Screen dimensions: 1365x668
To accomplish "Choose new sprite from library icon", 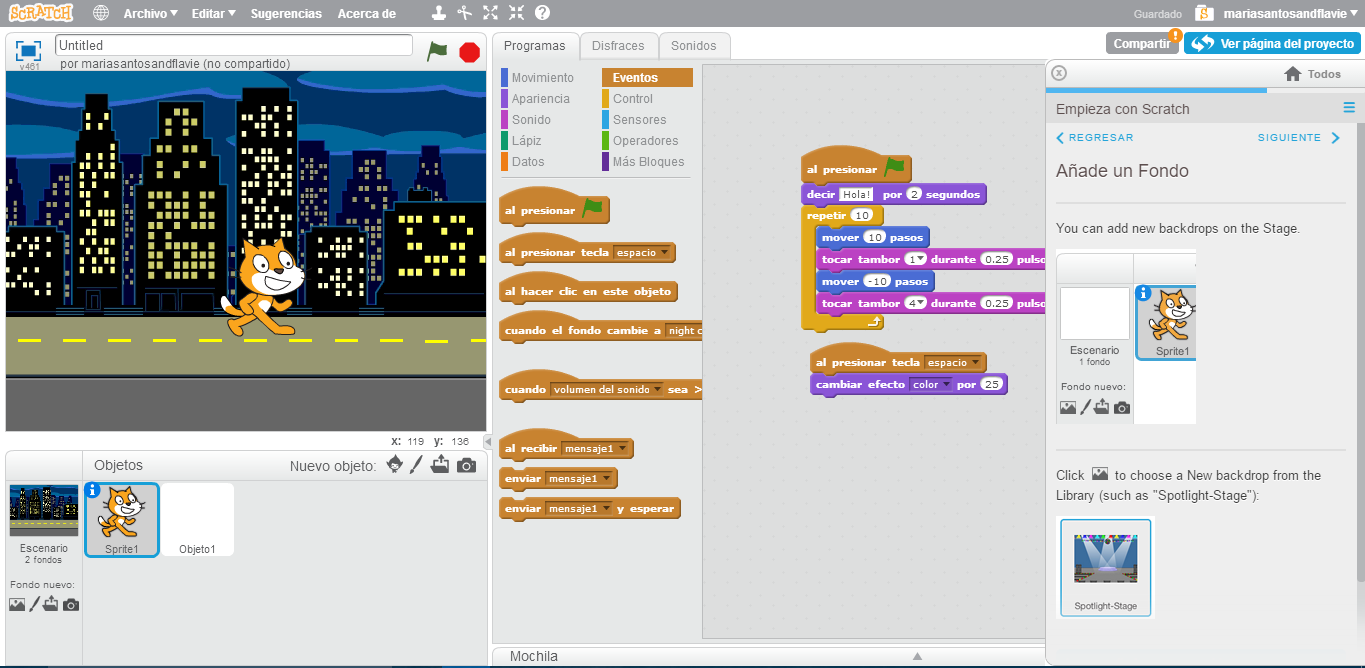I will (394, 465).
